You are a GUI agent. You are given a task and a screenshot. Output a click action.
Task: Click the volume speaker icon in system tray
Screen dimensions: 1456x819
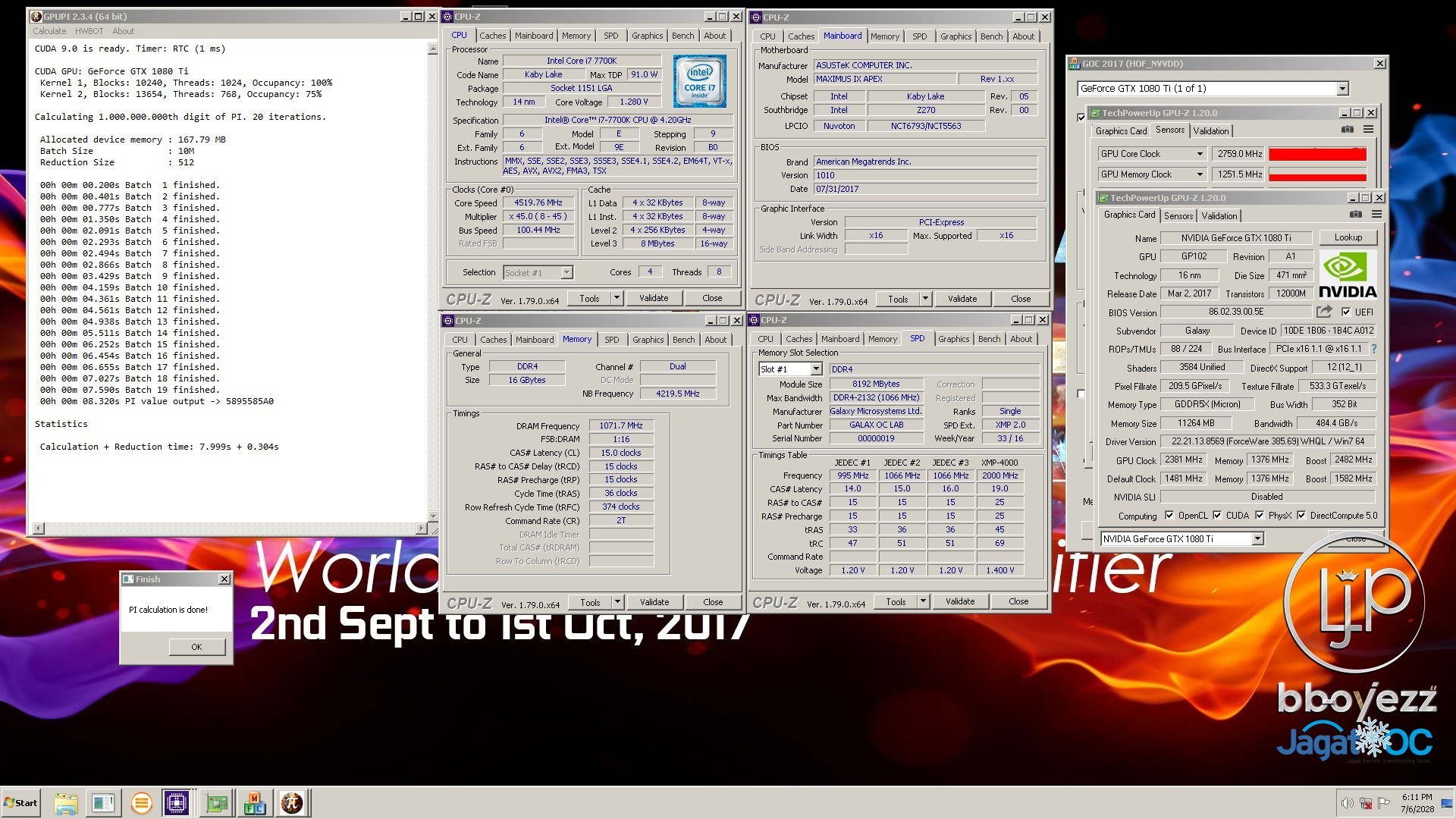1347,803
